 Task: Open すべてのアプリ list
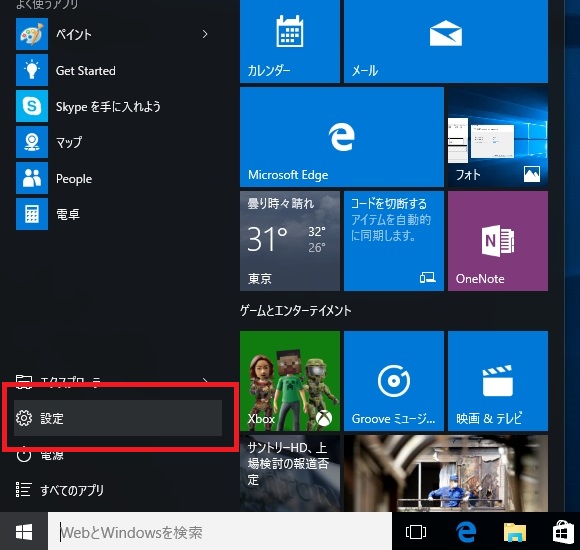point(72,490)
